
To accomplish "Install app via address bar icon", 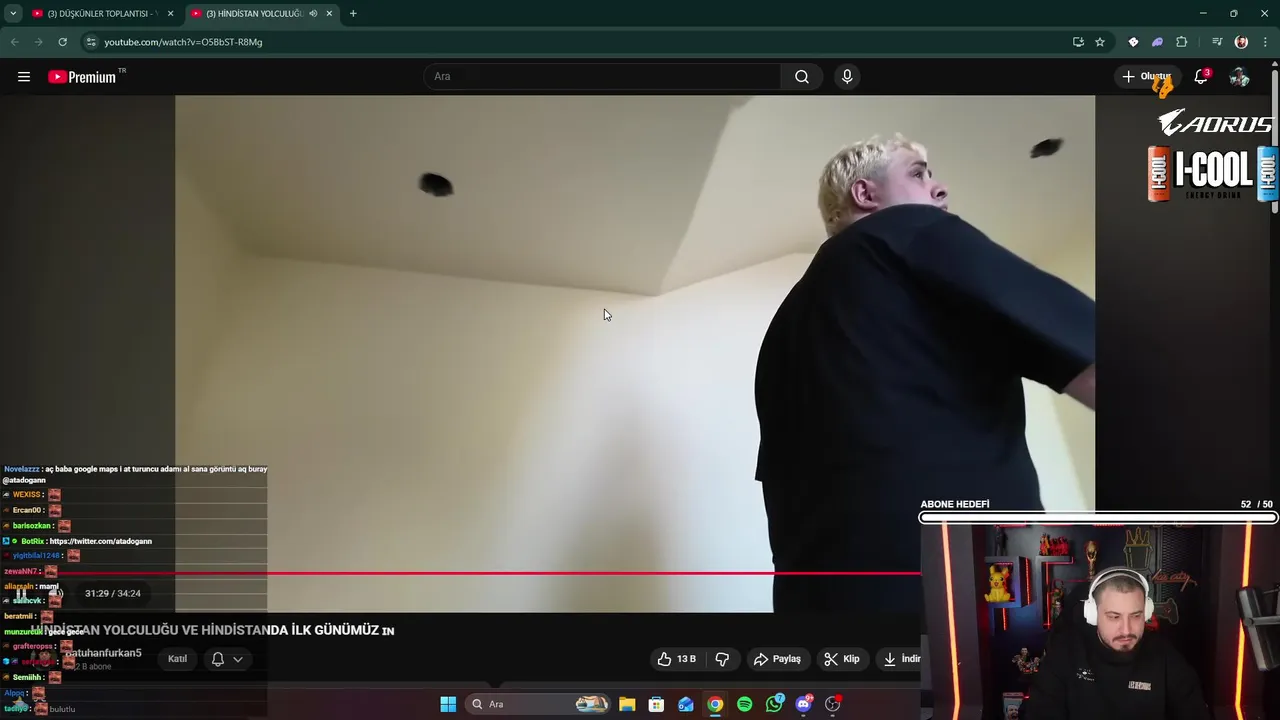I will click(x=1078, y=42).
